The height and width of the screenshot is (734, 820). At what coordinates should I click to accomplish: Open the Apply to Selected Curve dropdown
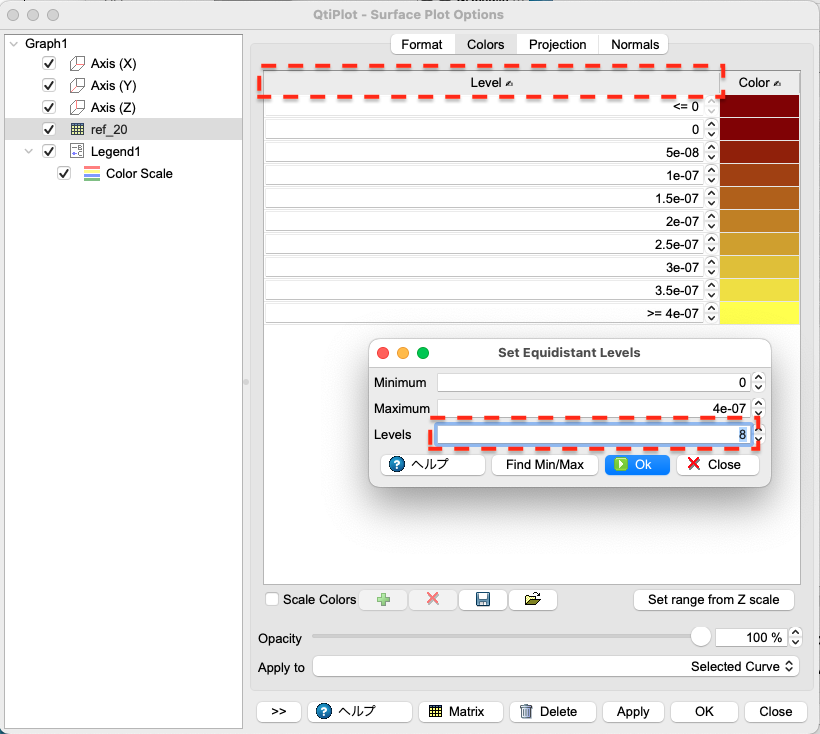click(556, 667)
